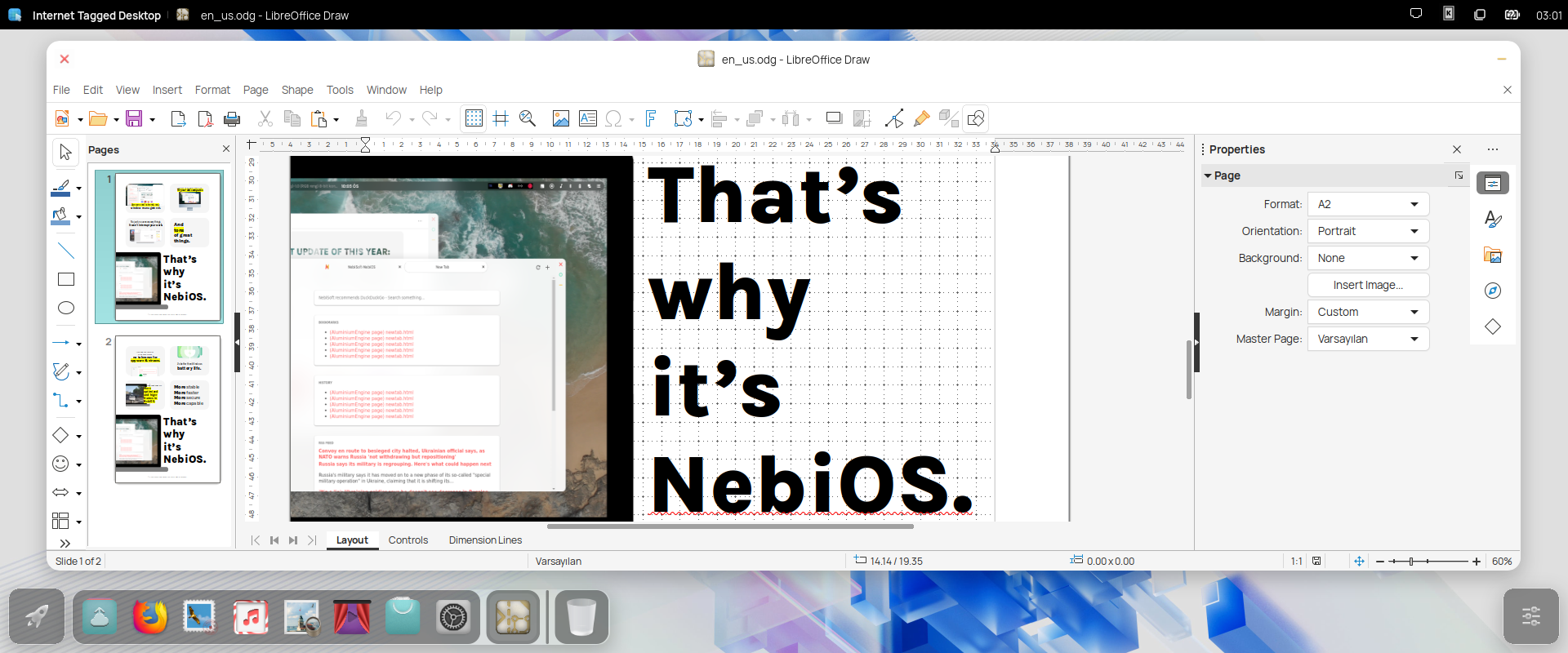Click the Insert Image toolbar icon
Viewport: 1568px width, 653px height.
point(560,119)
